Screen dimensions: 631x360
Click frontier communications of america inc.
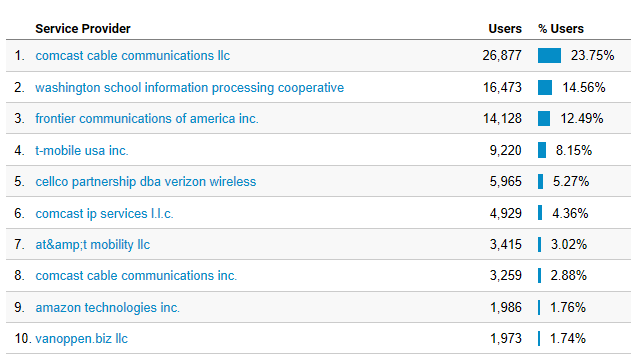(x=147, y=119)
